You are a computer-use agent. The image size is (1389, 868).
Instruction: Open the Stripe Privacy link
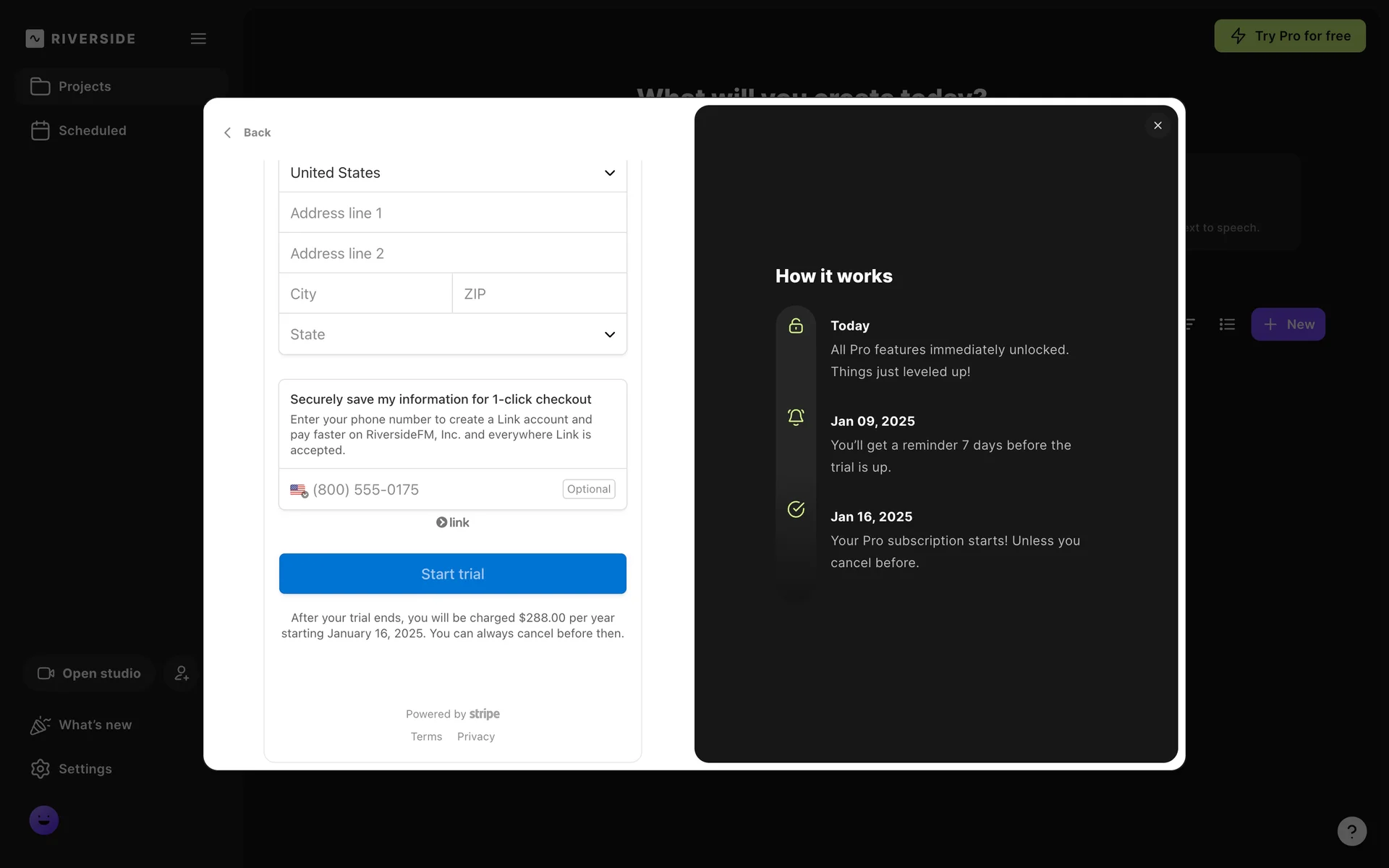pyautogui.click(x=476, y=736)
